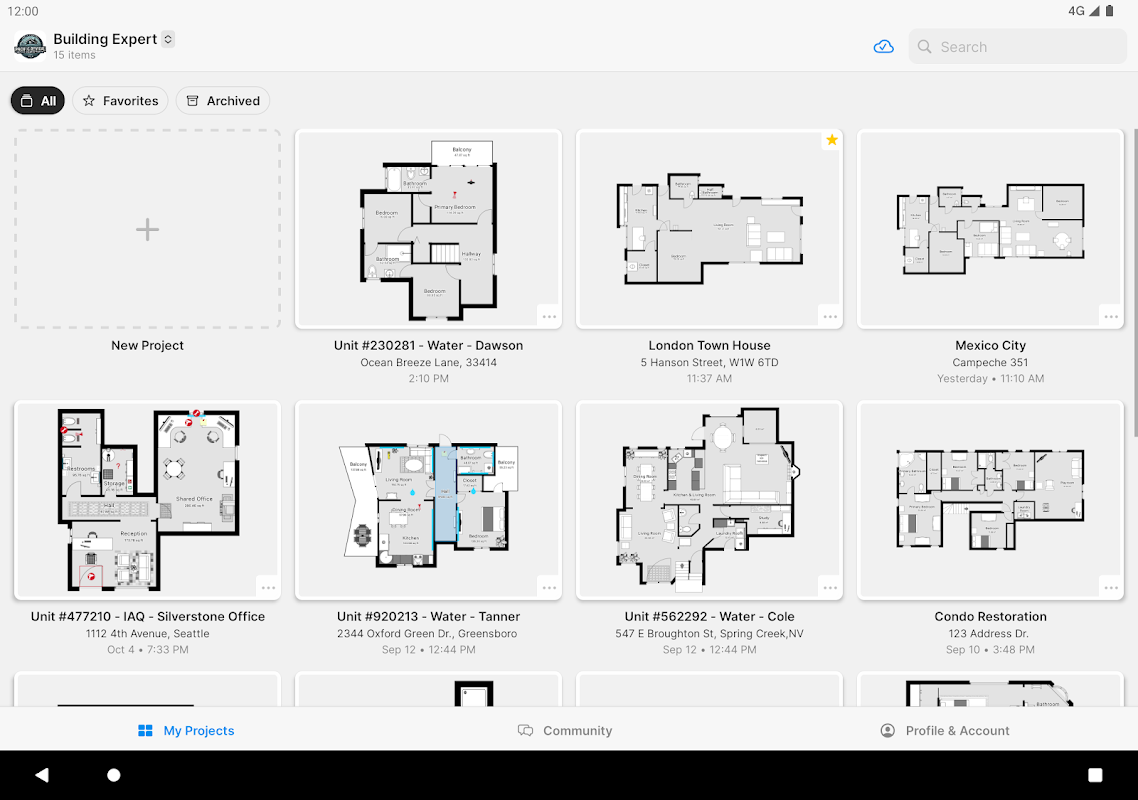Click the address 5 Hanson Street, W1W 6TD
The height and width of the screenshot is (800, 1138).
pyautogui.click(x=709, y=362)
